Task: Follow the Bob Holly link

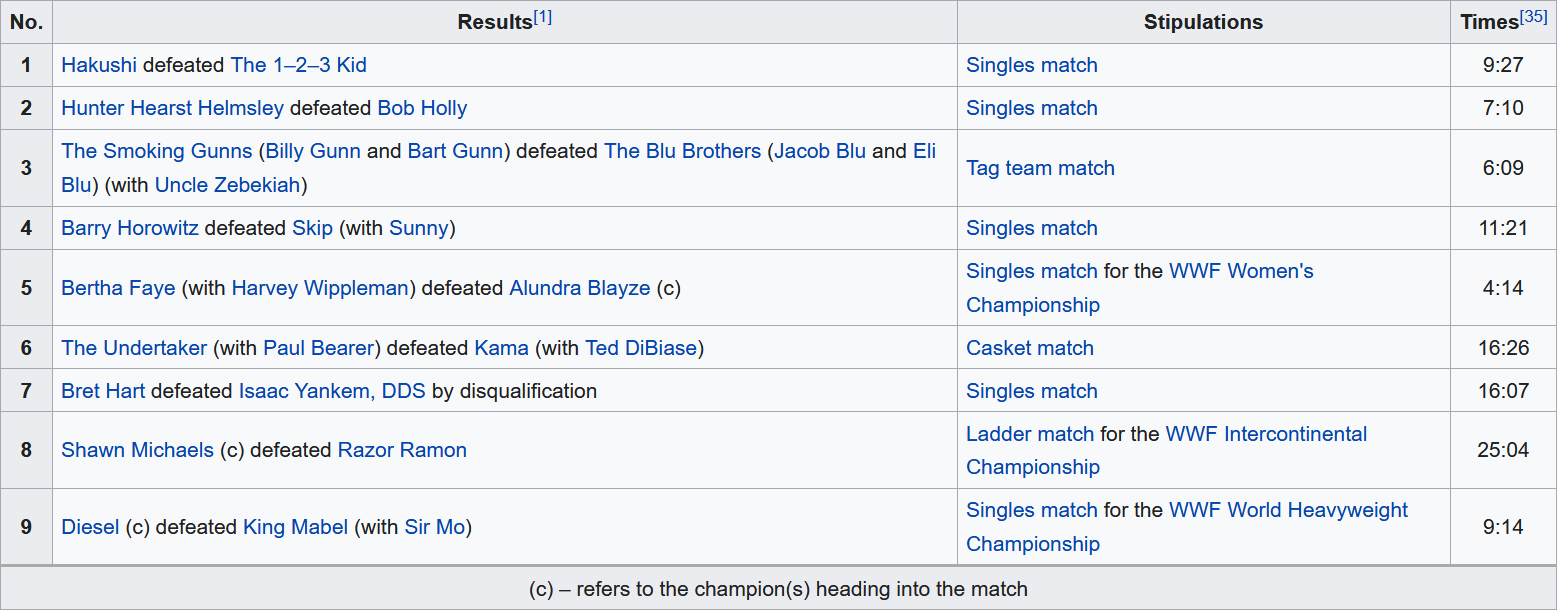Action: [422, 108]
